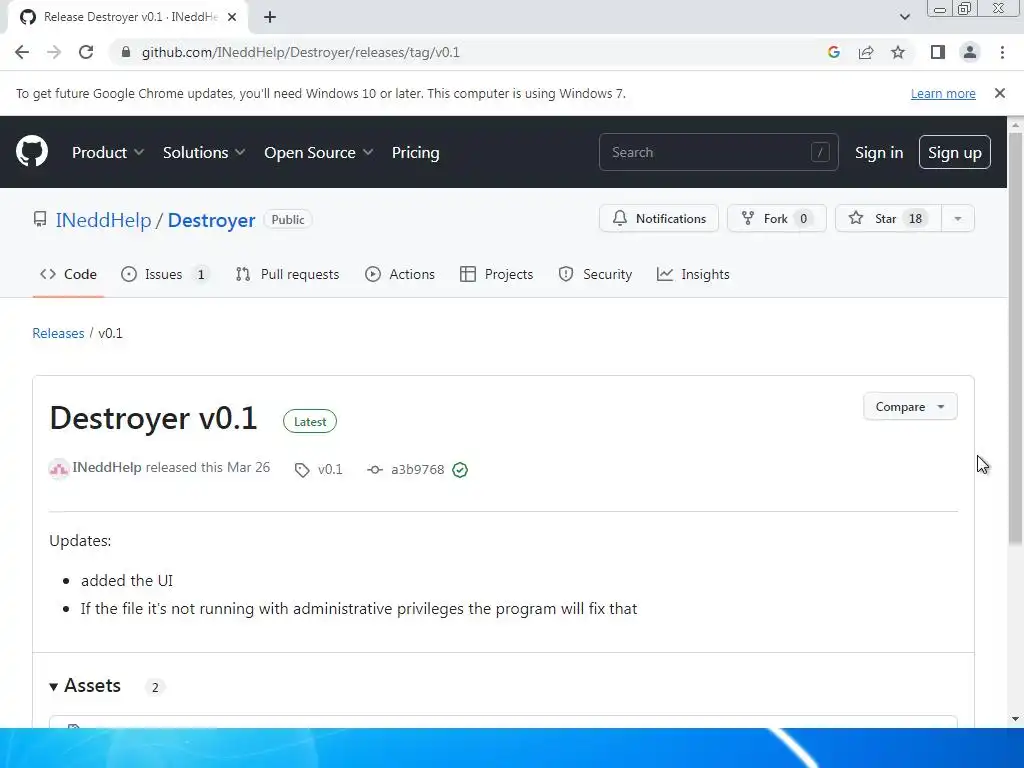Switch to the Actions tab
This screenshot has height=768, width=1024.
[400, 274]
